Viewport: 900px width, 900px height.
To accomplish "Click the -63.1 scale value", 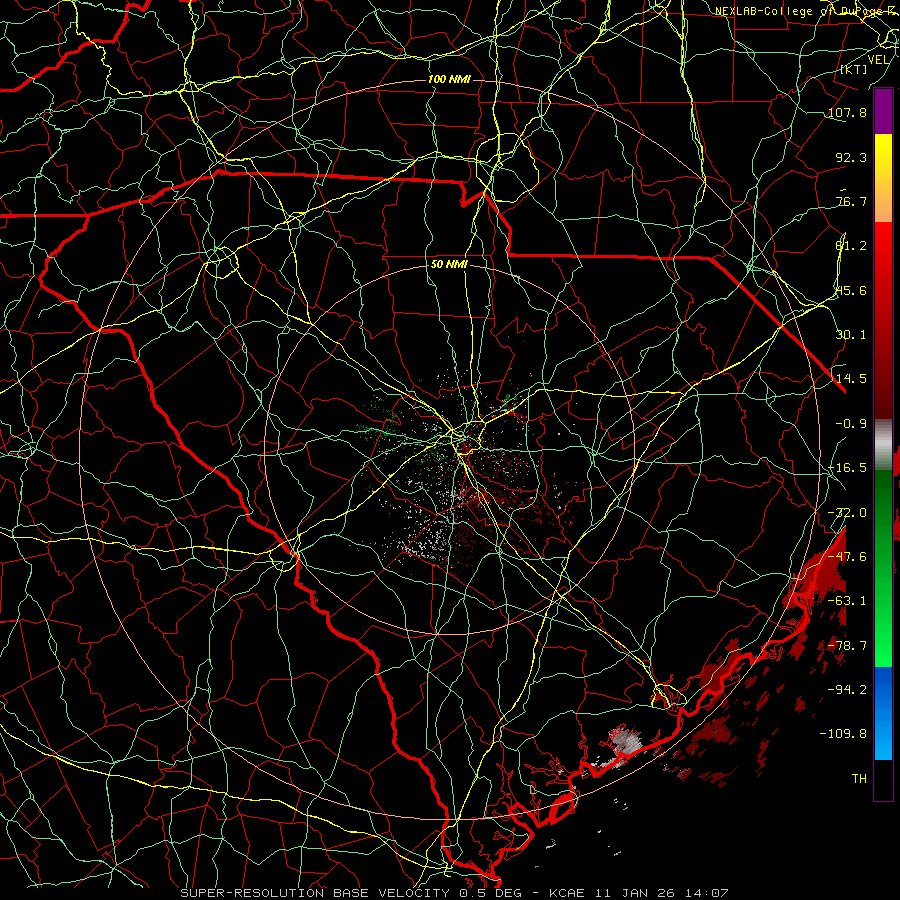I will click(847, 601).
